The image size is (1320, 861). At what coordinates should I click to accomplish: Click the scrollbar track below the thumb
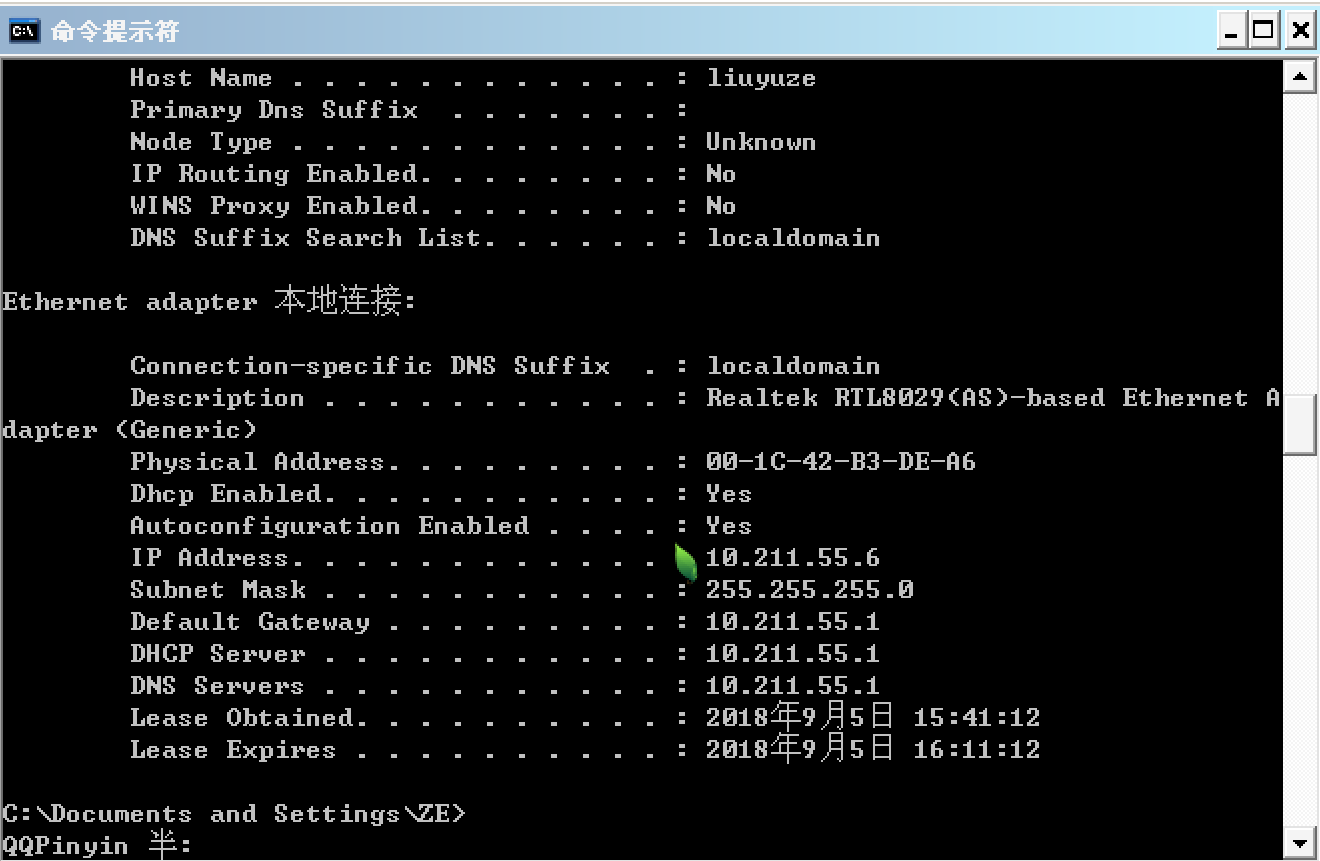click(x=1299, y=640)
